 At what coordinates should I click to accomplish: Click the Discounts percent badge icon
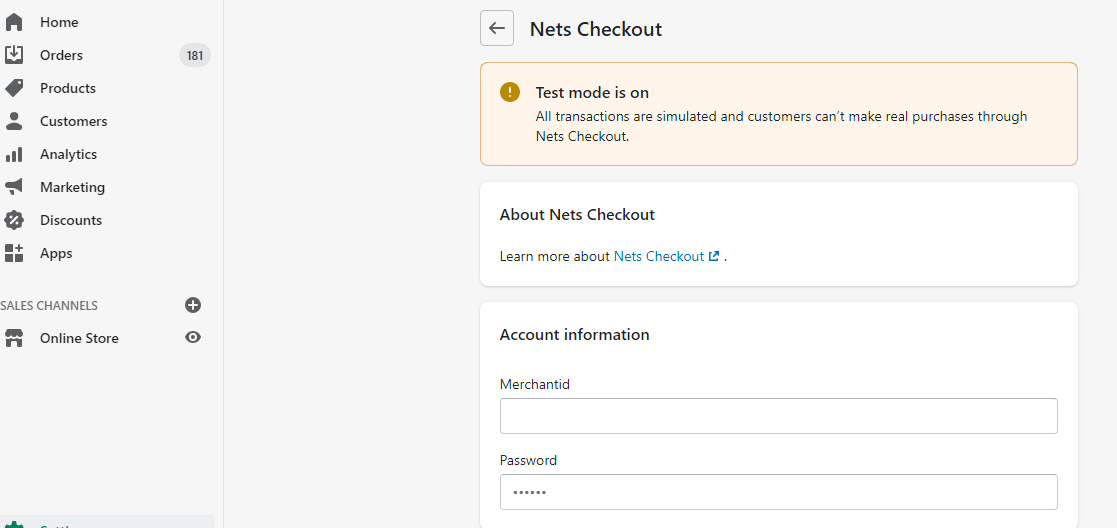pyautogui.click(x=14, y=220)
